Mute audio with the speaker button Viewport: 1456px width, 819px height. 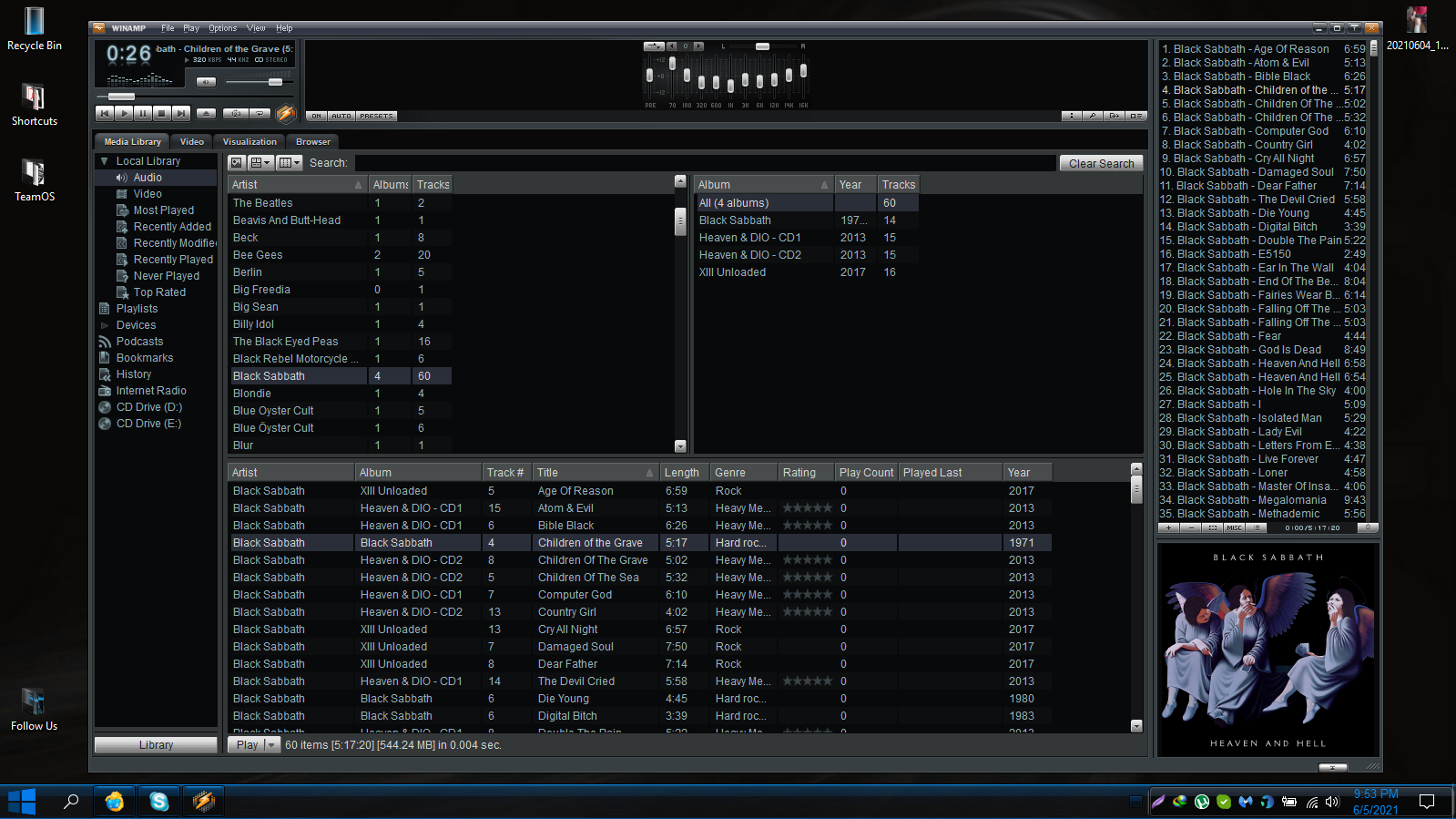pyautogui.click(x=206, y=82)
